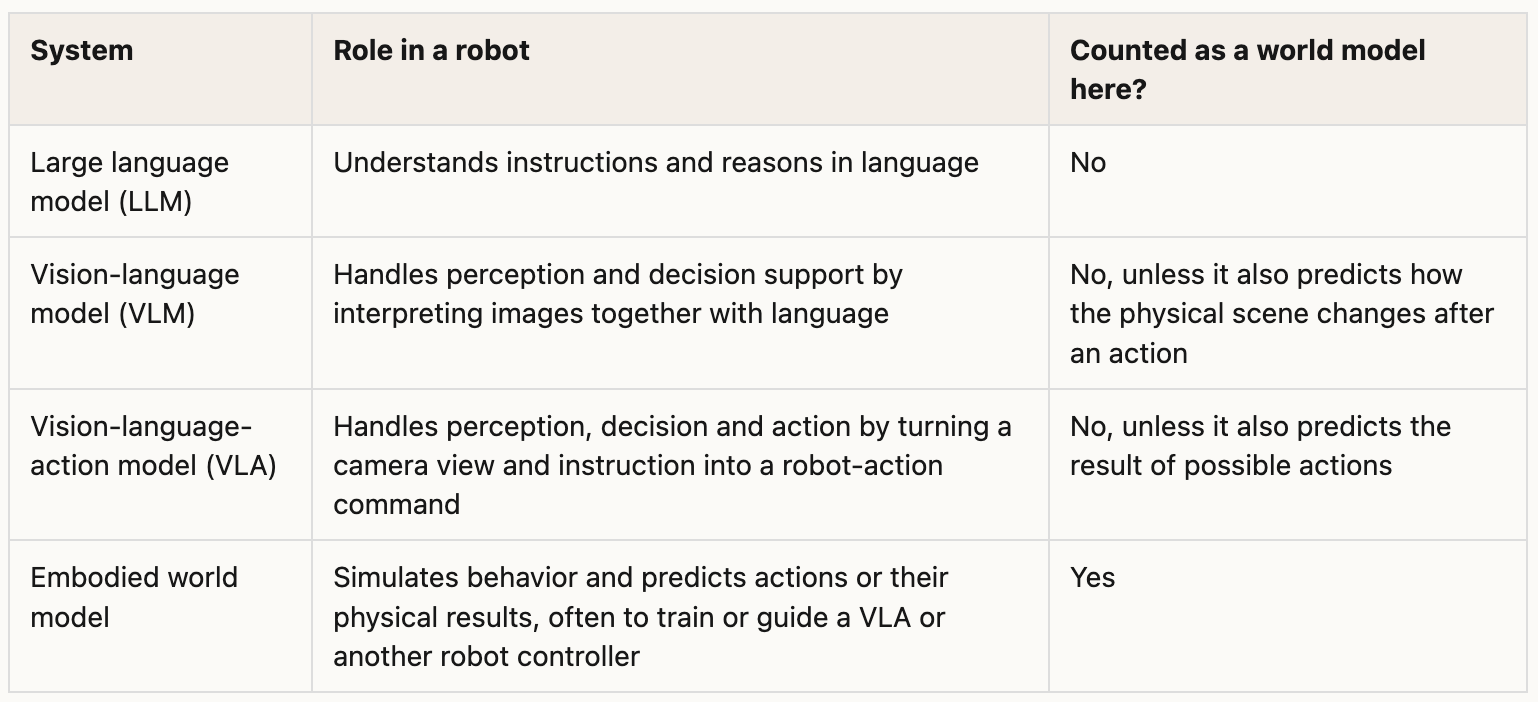Select the 'Embodied world model' cell
1538x702 pixels.
pyautogui.click(x=134, y=597)
